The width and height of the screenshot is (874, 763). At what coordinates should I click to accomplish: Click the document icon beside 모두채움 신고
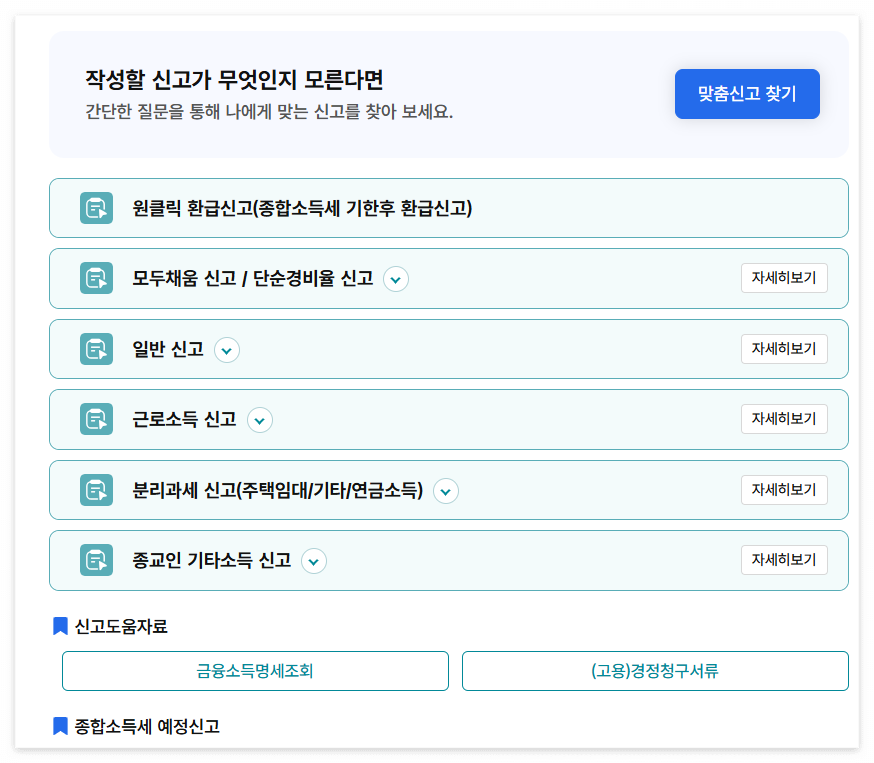coord(96,278)
